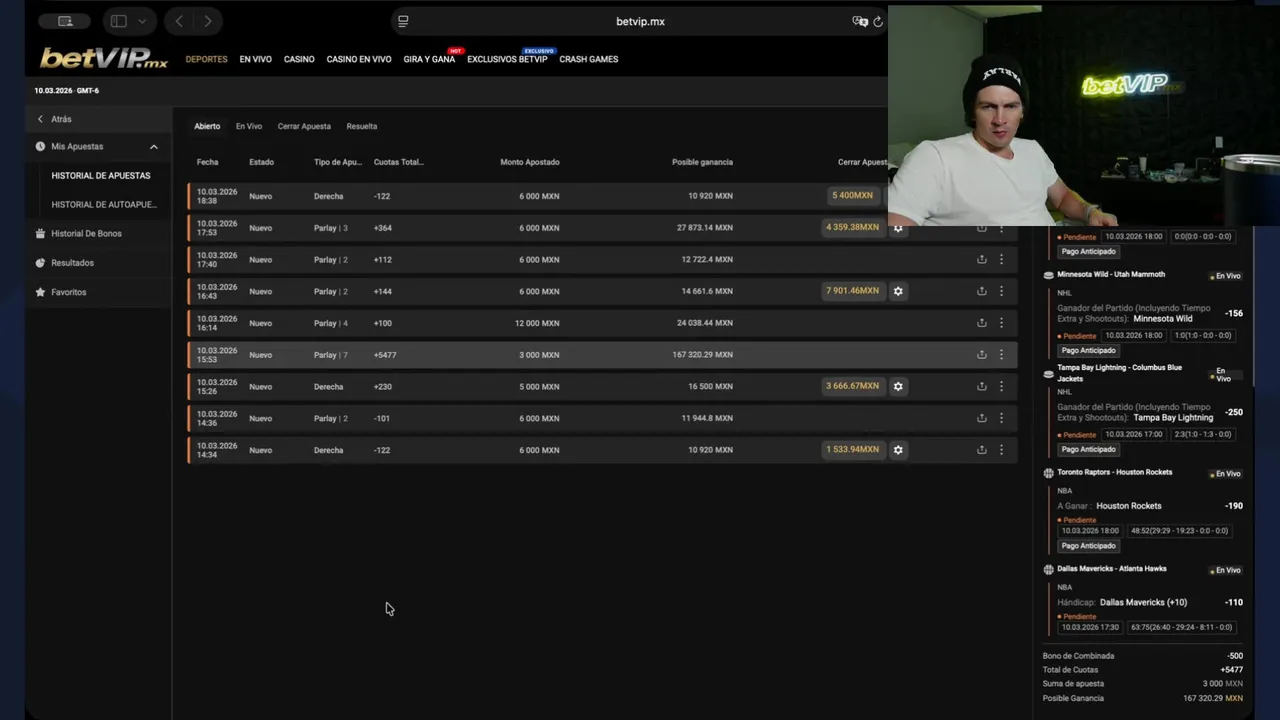Open Historial De Bonos
Viewport: 1280px width, 720px height.
[86, 234]
